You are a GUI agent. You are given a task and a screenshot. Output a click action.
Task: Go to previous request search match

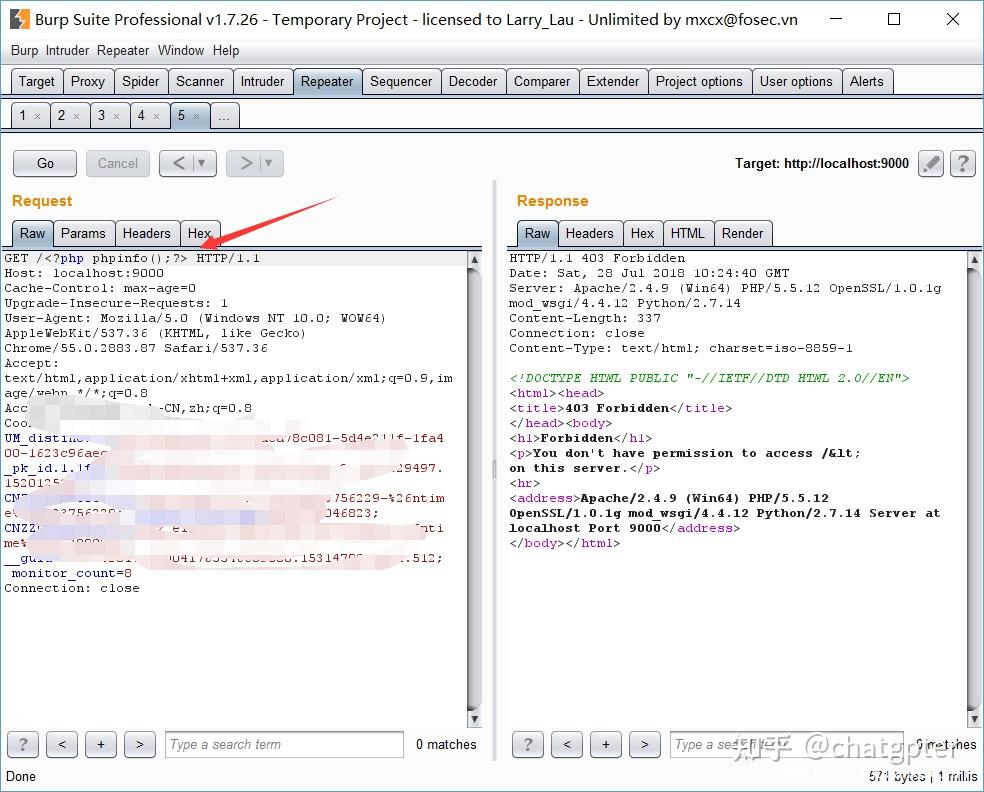coord(62,744)
